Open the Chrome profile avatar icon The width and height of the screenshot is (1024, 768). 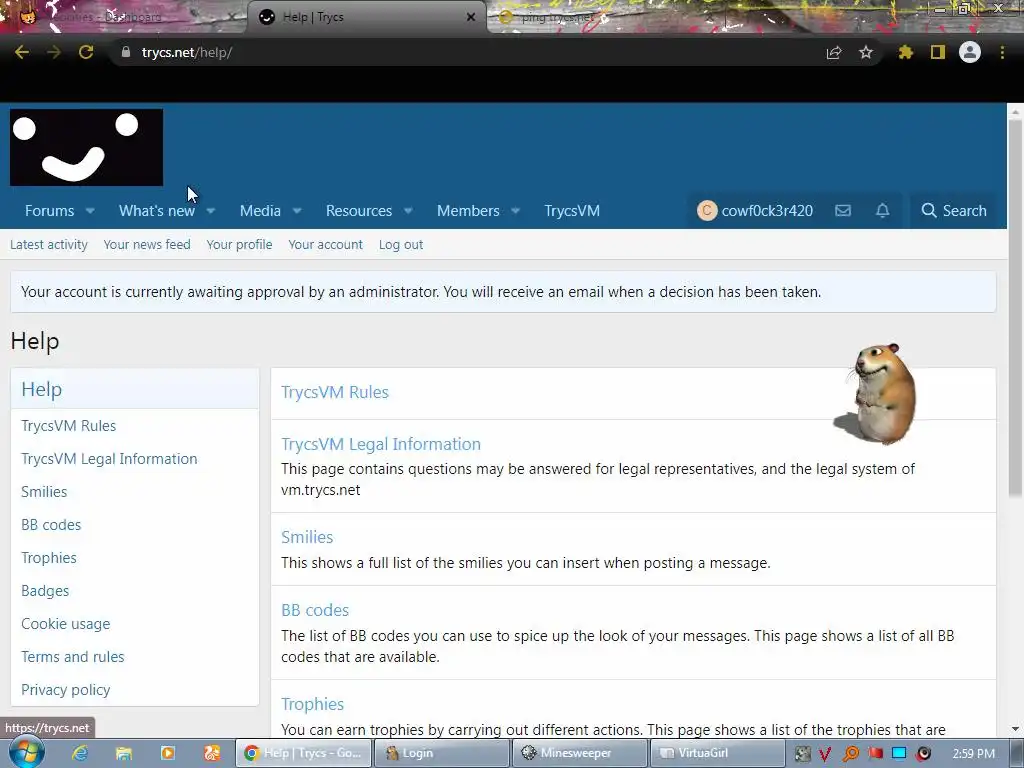(970, 52)
